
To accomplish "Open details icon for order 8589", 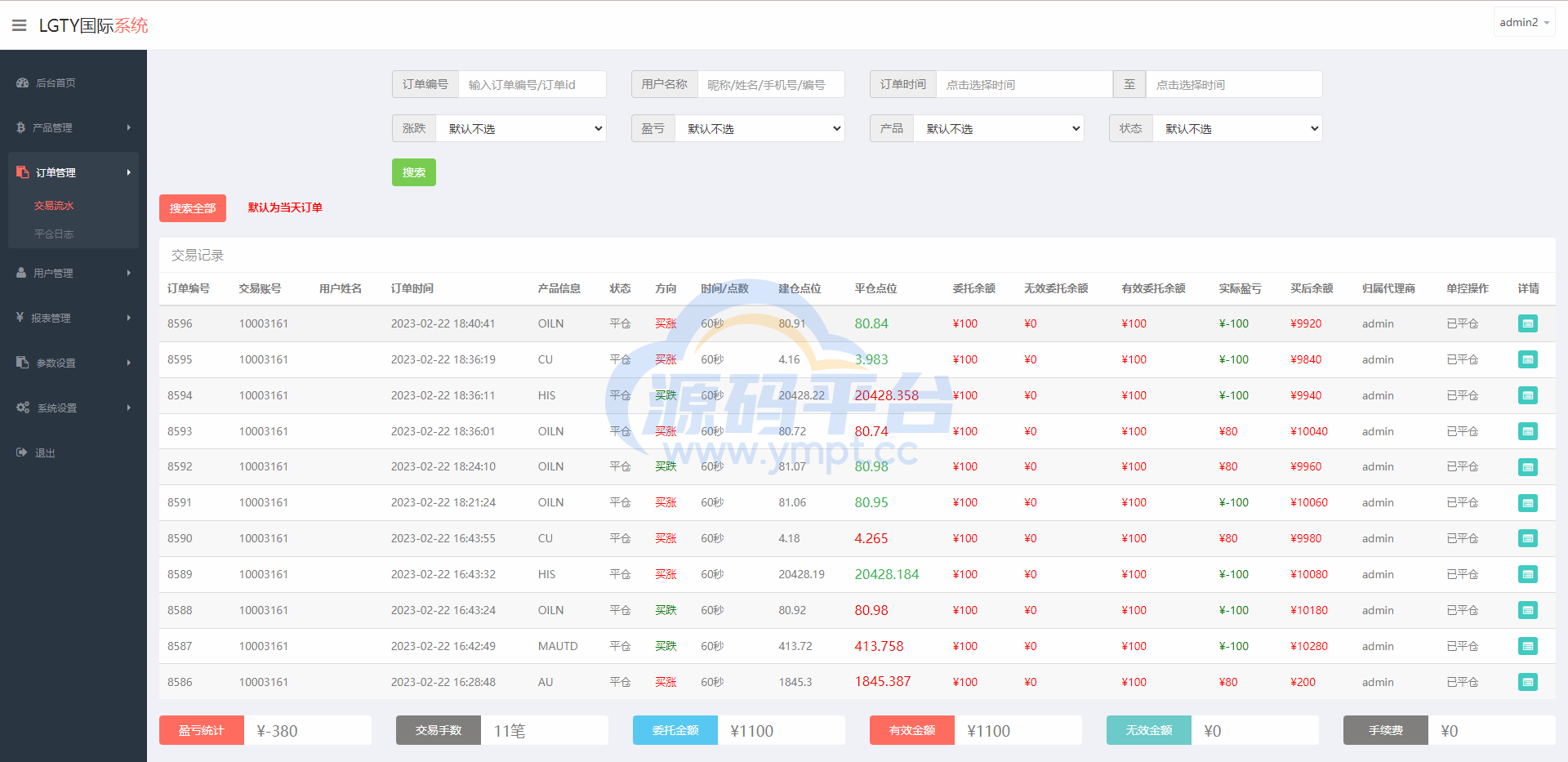I will coord(1527,574).
